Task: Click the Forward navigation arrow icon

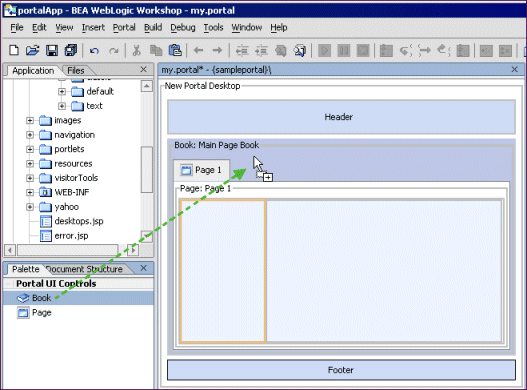Action: point(217,50)
